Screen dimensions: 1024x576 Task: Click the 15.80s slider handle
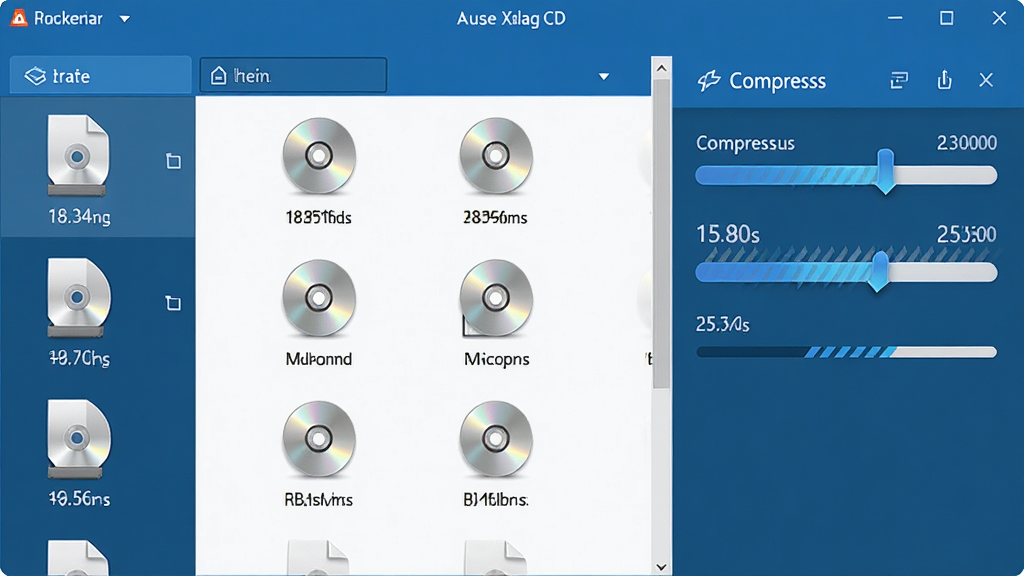880,270
